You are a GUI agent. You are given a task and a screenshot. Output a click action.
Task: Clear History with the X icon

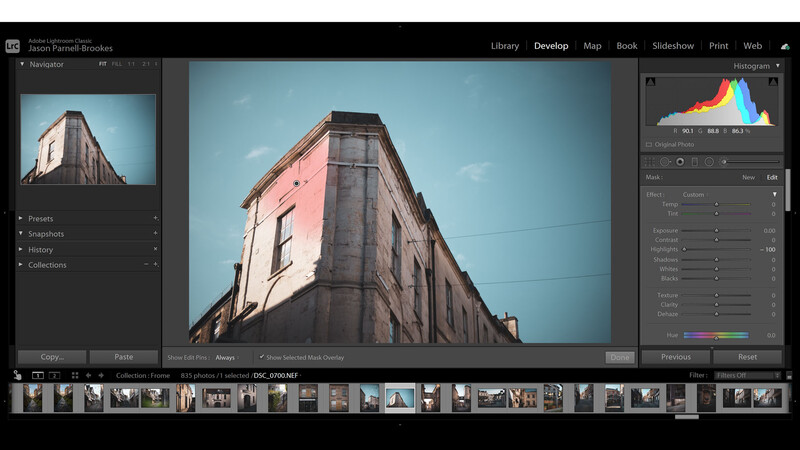156,249
